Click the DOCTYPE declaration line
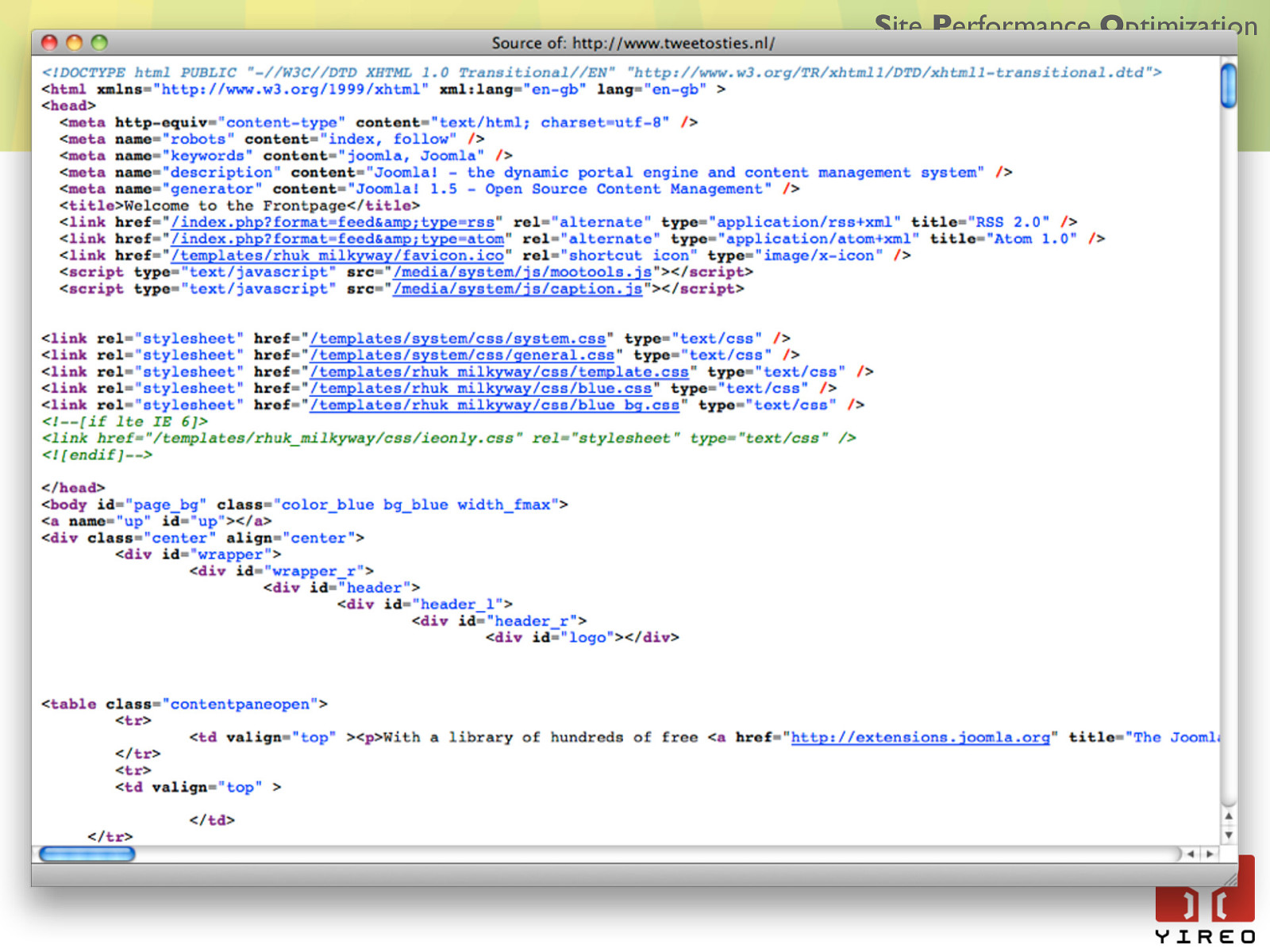This screenshot has width=1270, height=952. (x=602, y=72)
